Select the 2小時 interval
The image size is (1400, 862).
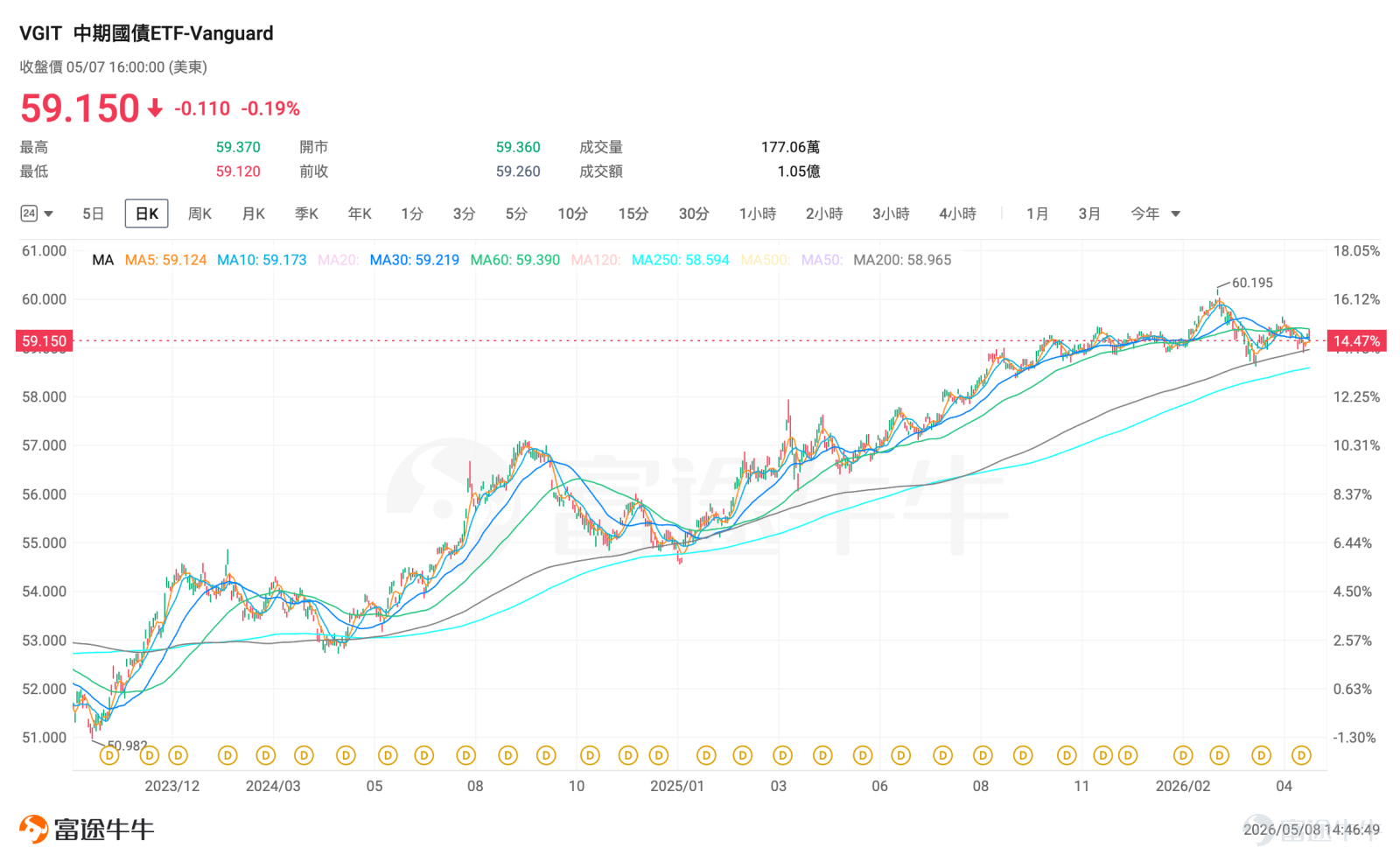tap(824, 214)
